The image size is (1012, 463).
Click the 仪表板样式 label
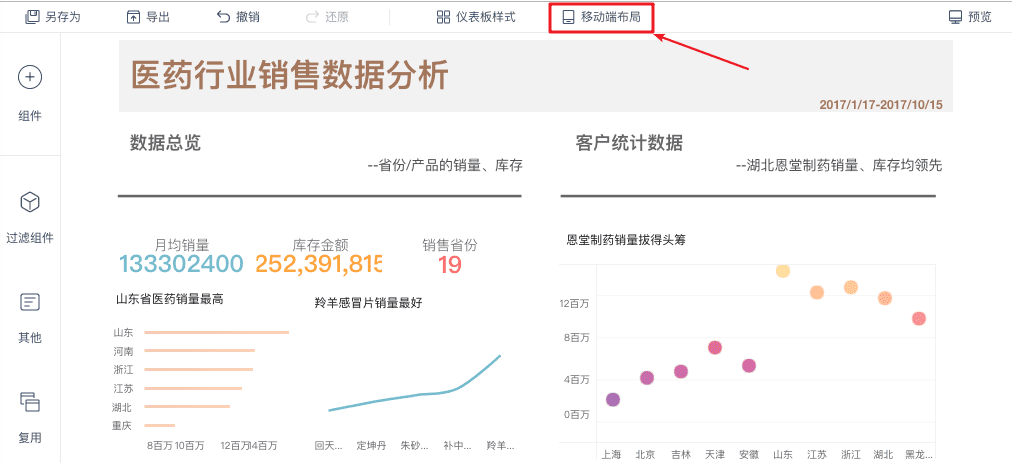[486, 17]
